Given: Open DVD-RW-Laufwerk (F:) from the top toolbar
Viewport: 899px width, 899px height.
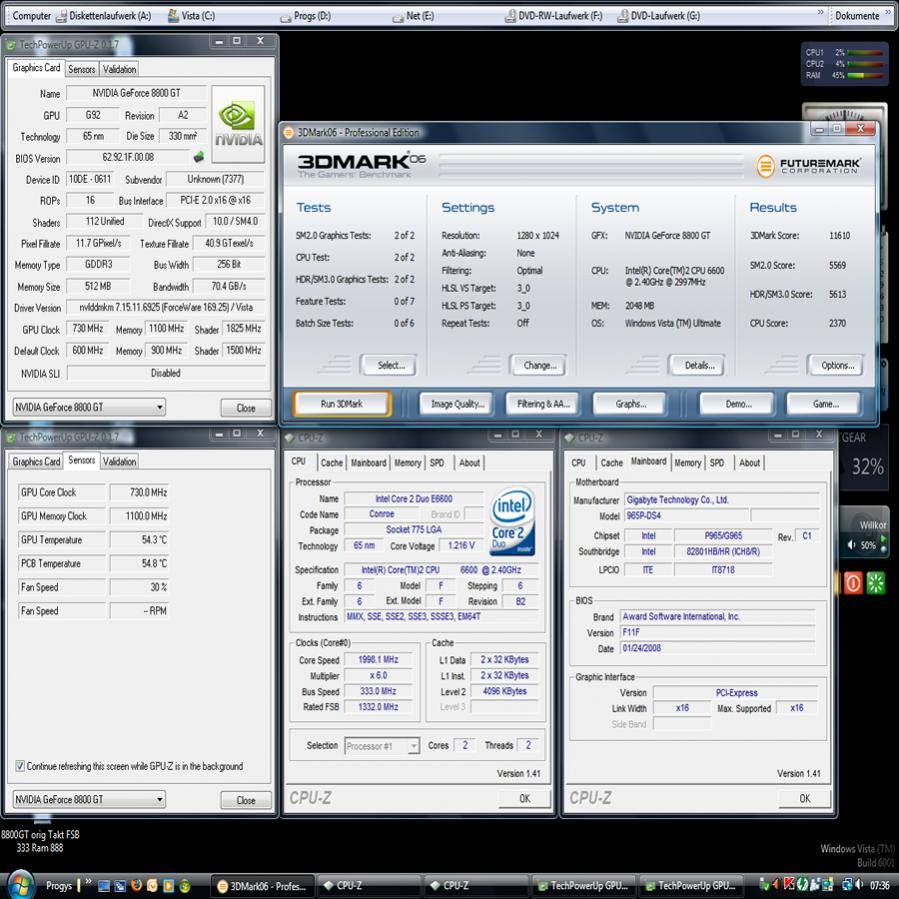Looking at the screenshot, I should tap(553, 16).
